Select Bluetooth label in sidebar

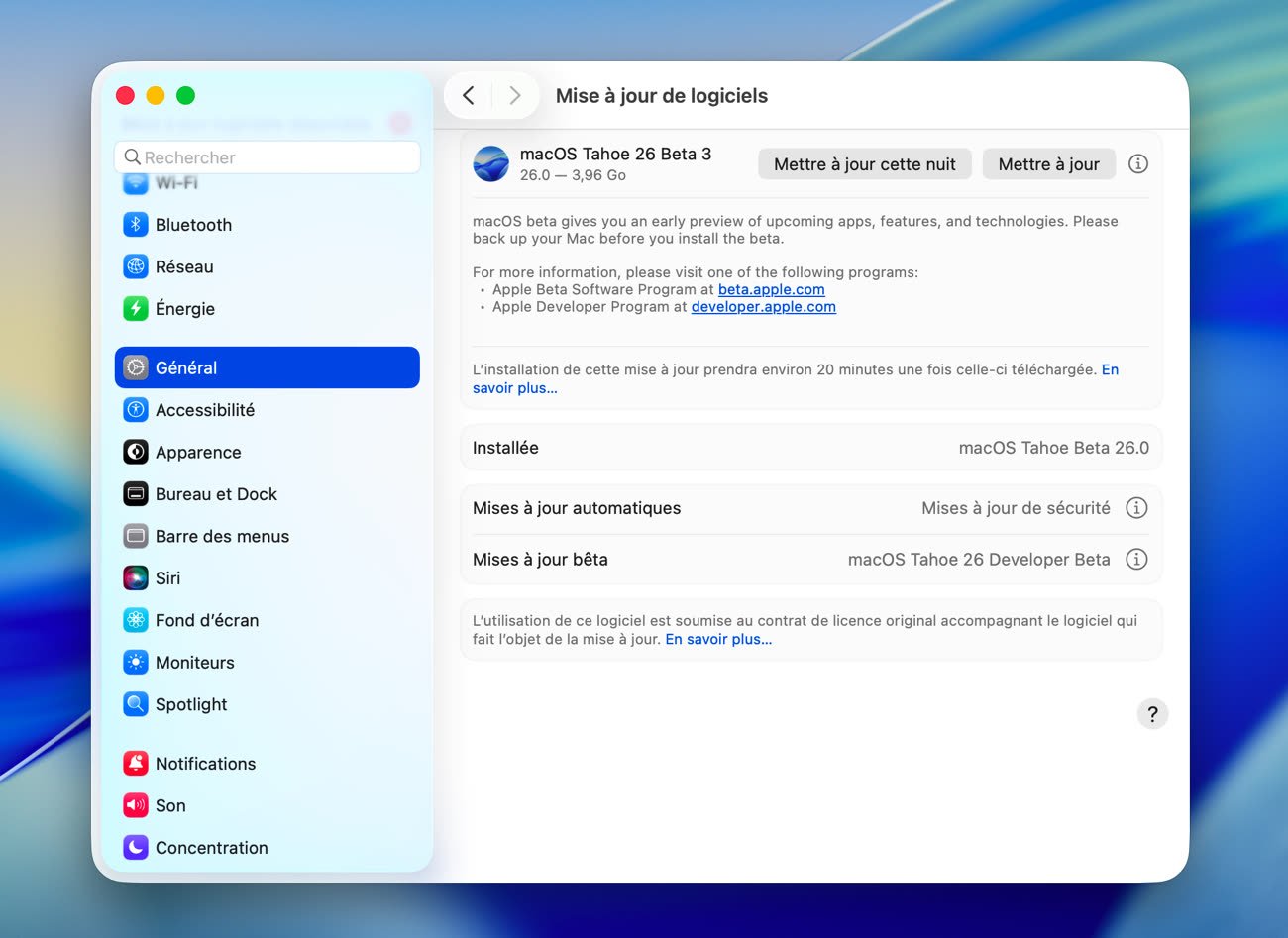(193, 225)
